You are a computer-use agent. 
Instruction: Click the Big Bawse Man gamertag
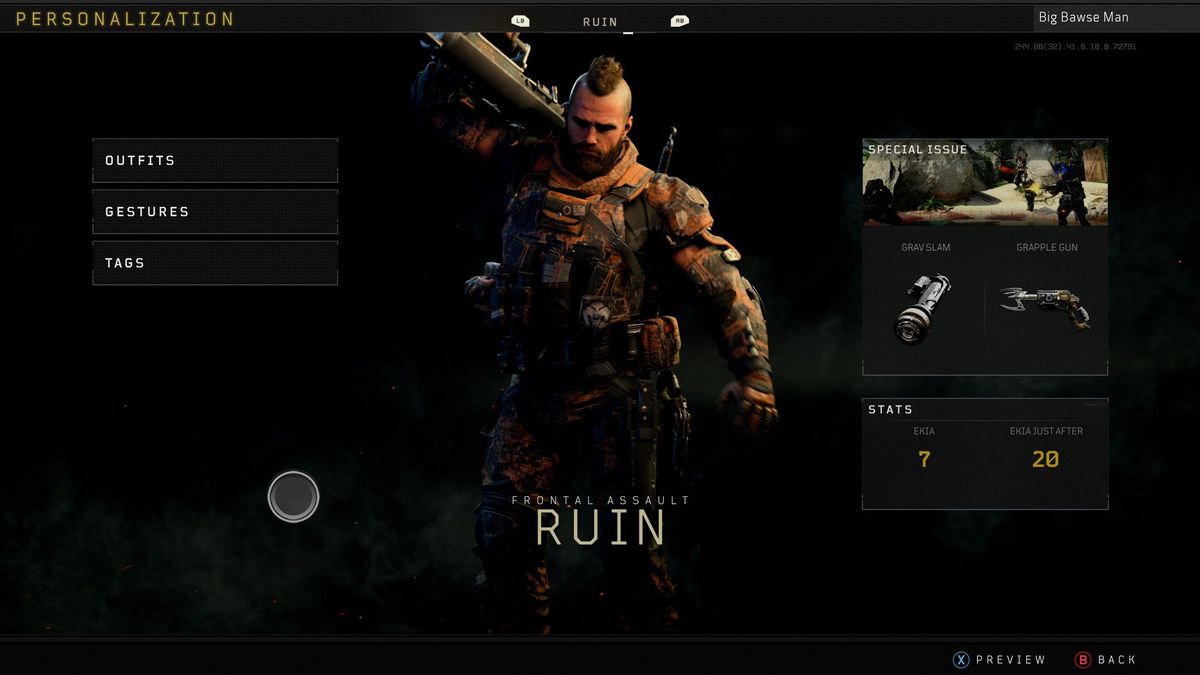point(1084,16)
